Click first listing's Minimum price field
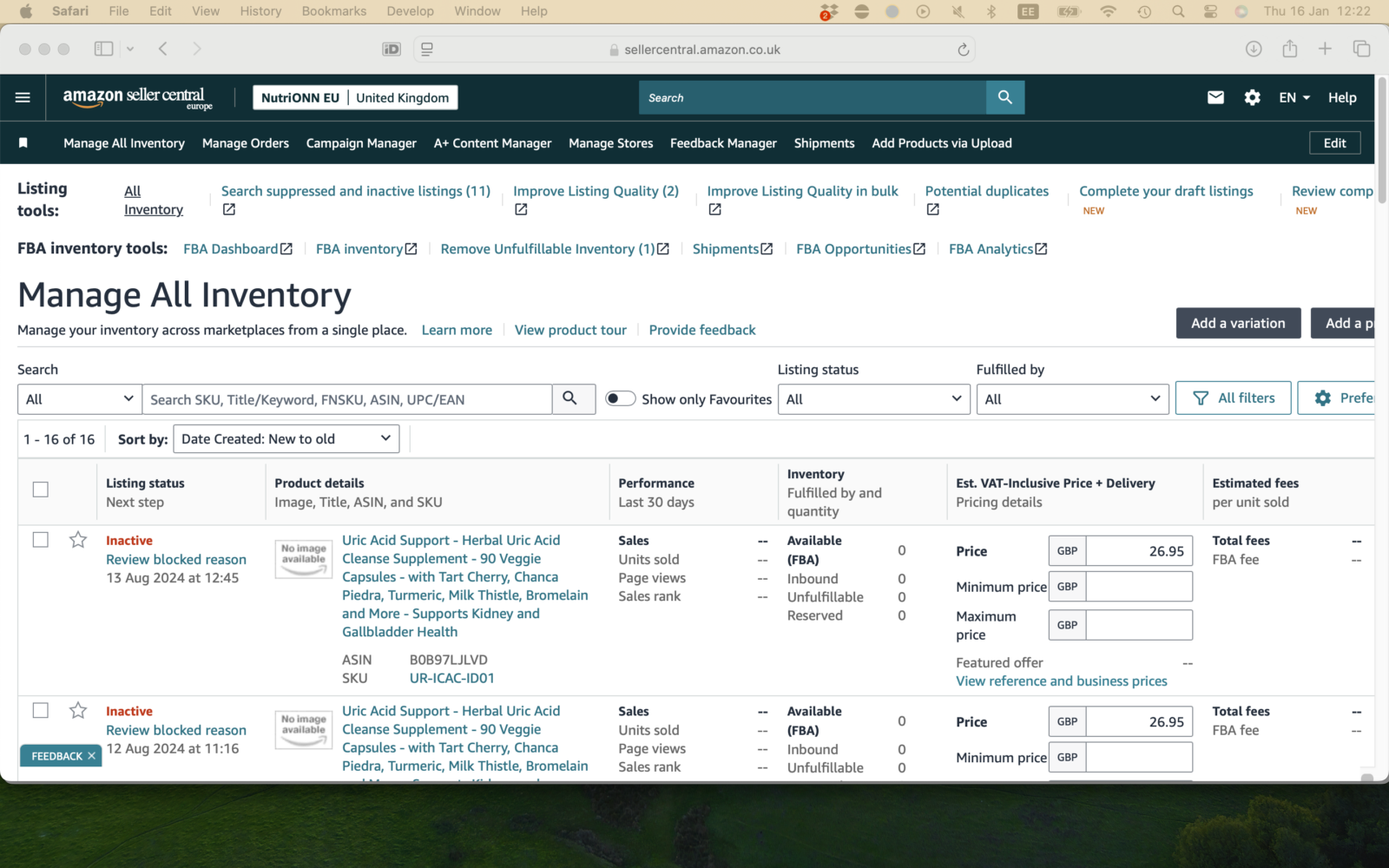The image size is (1389, 868). point(1139,587)
